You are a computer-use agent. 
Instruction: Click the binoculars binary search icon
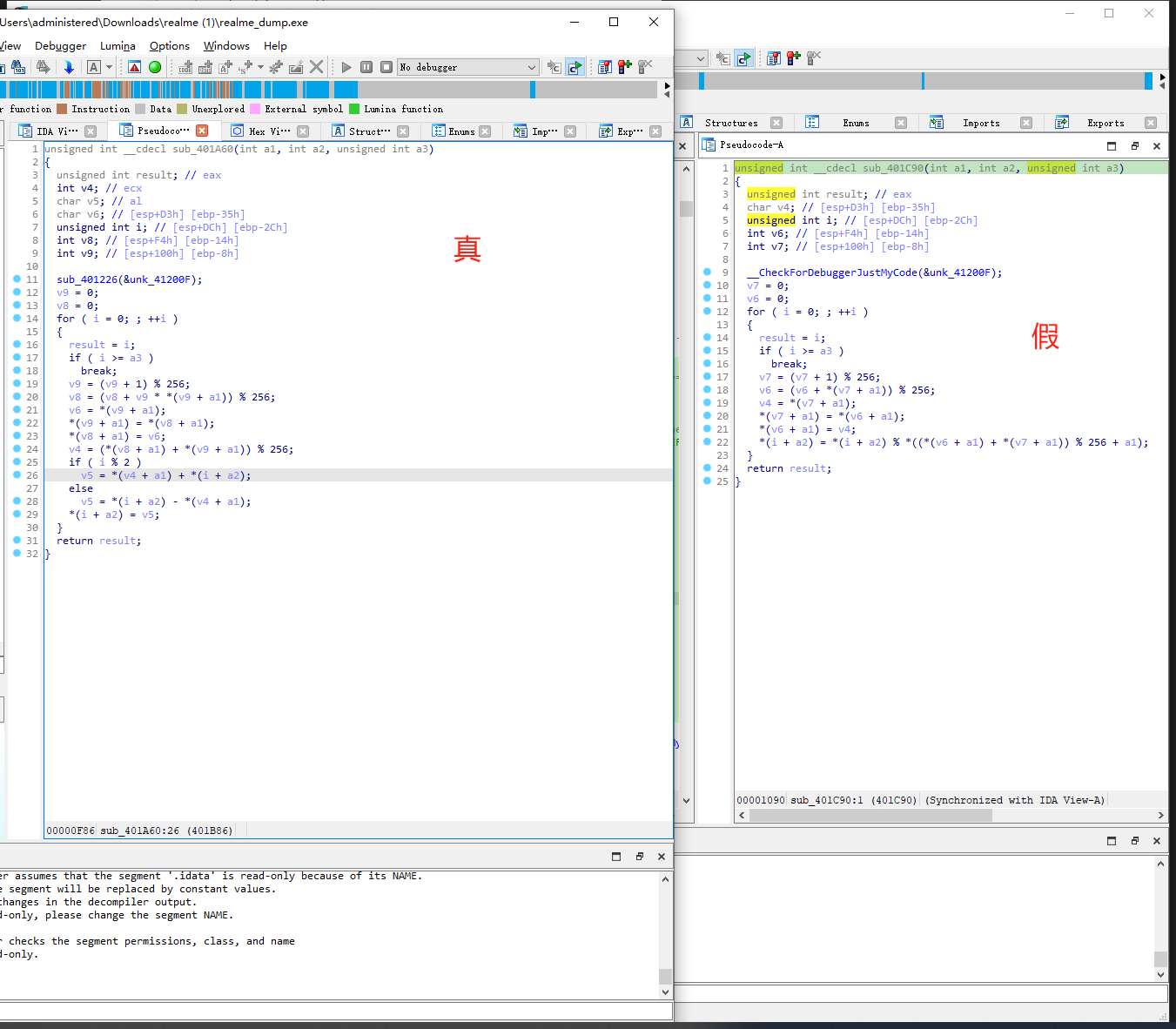point(18,67)
